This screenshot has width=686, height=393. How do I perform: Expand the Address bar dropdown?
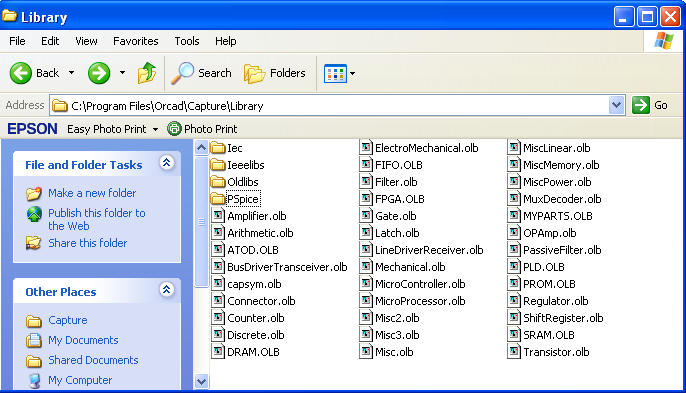pyautogui.click(x=616, y=105)
